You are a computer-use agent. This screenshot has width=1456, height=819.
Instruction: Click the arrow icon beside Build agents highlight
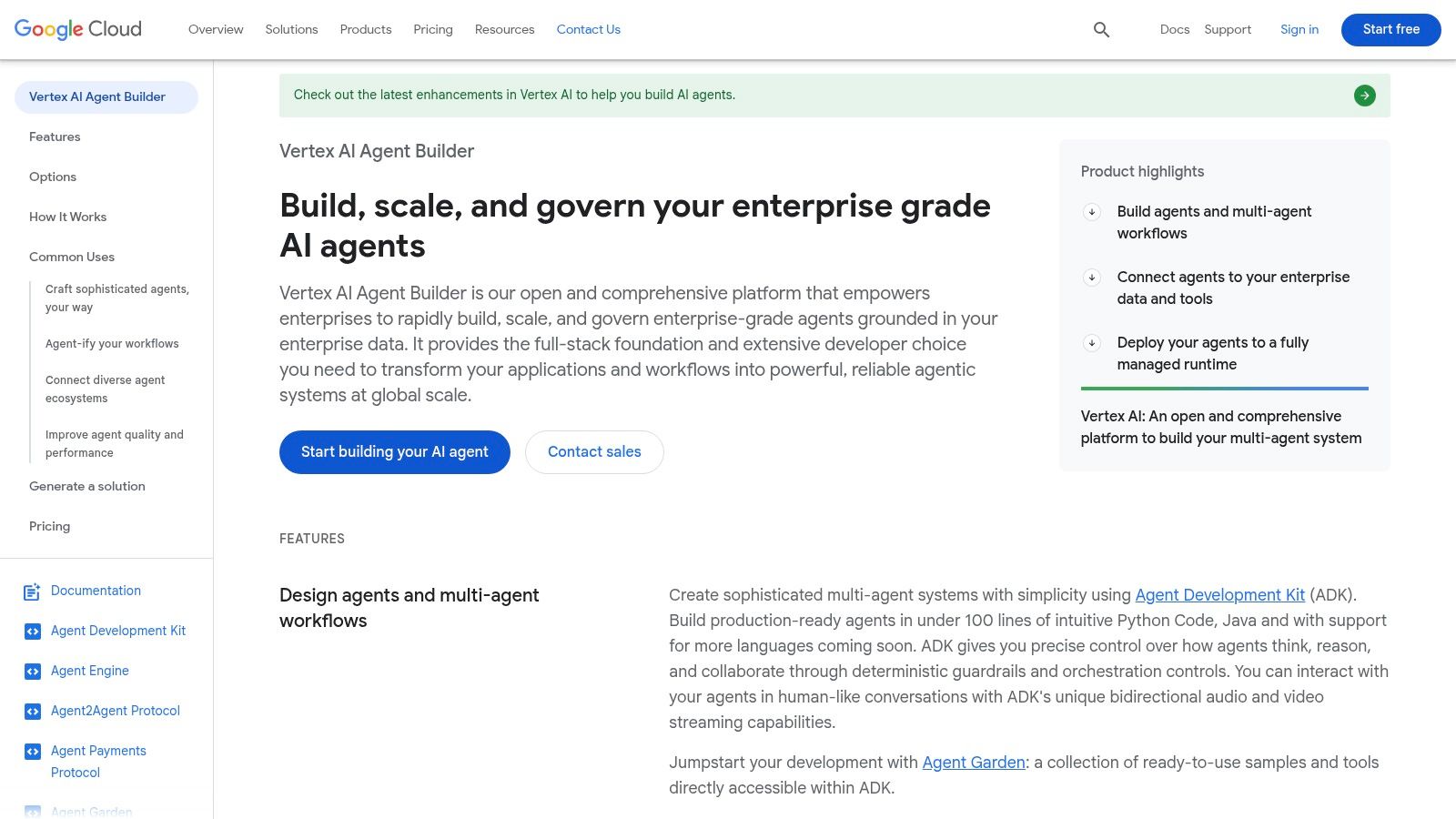tap(1091, 212)
